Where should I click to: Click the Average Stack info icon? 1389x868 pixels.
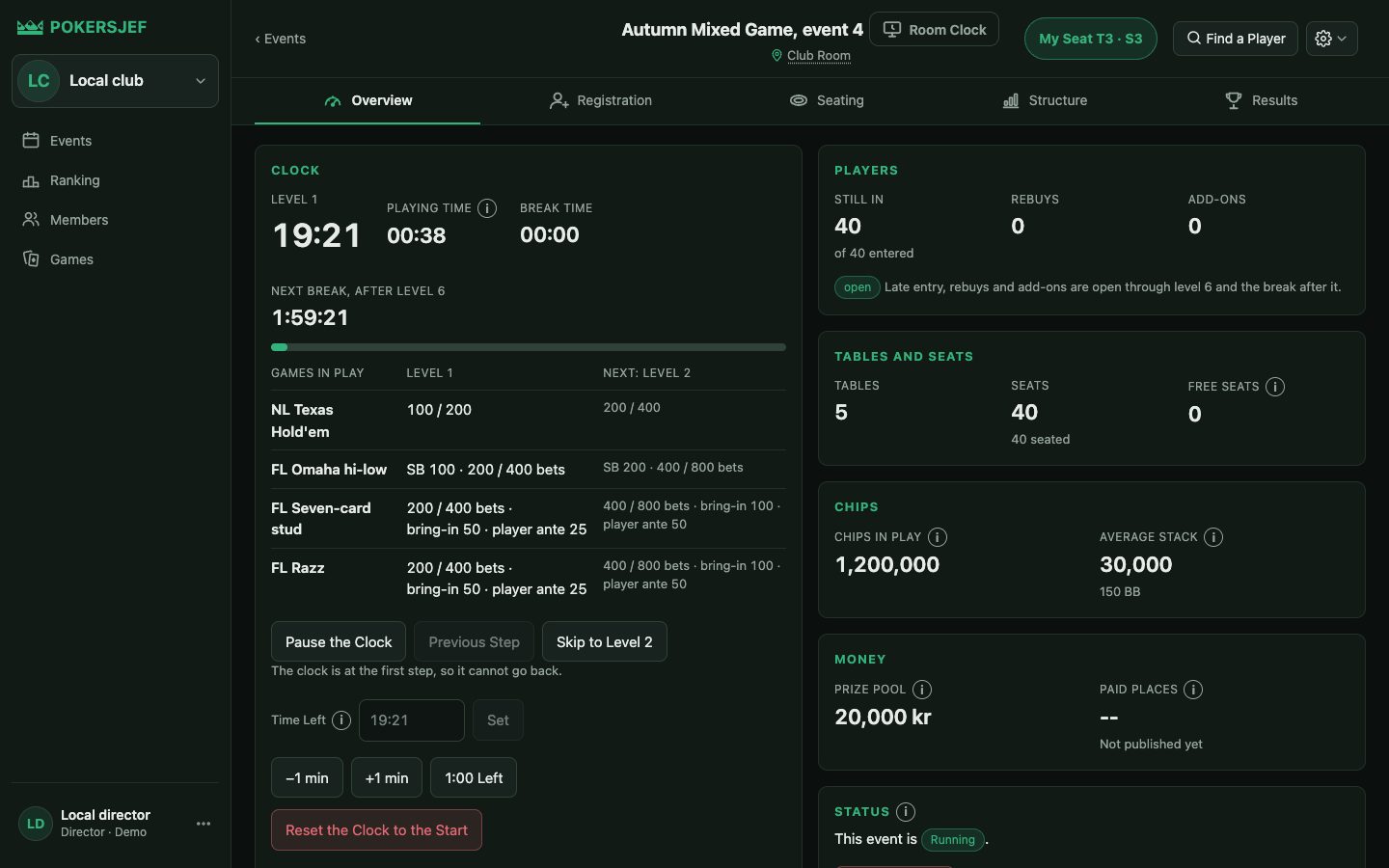1213,537
